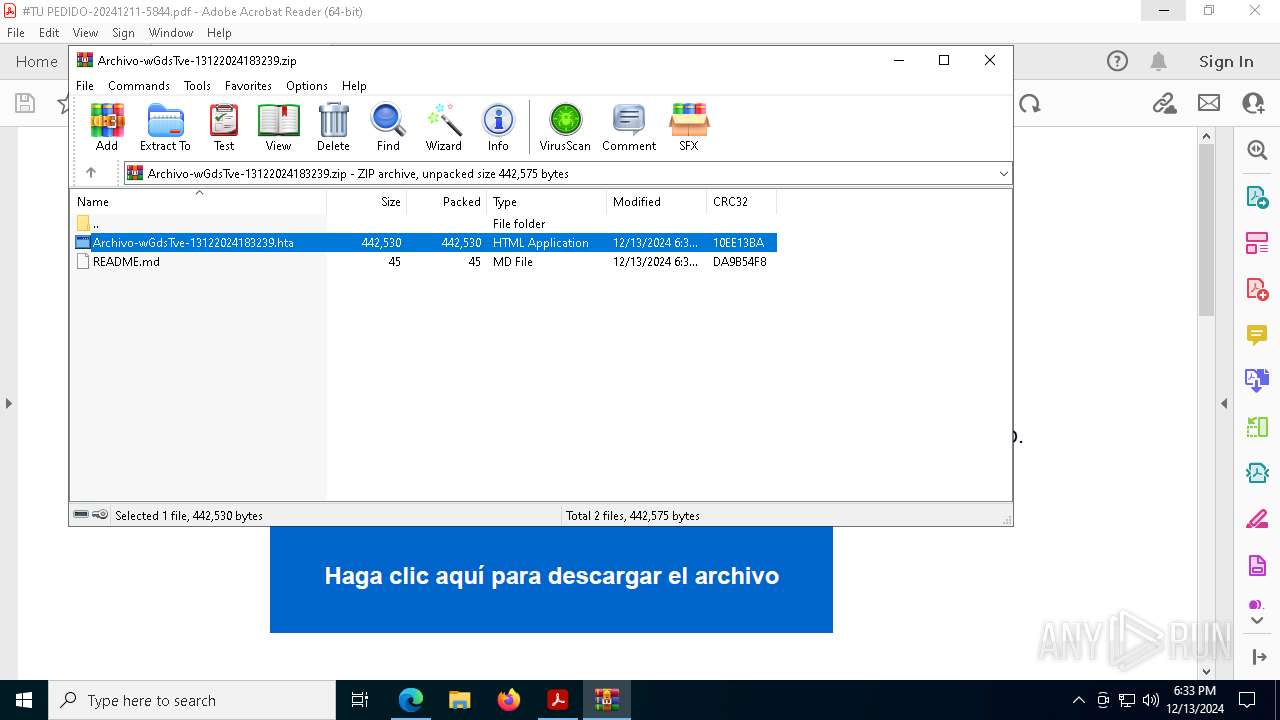Screen dimensions: 1280x720
Task: Click Acrobat share with others icon
Action: [x=1253, y=103]
